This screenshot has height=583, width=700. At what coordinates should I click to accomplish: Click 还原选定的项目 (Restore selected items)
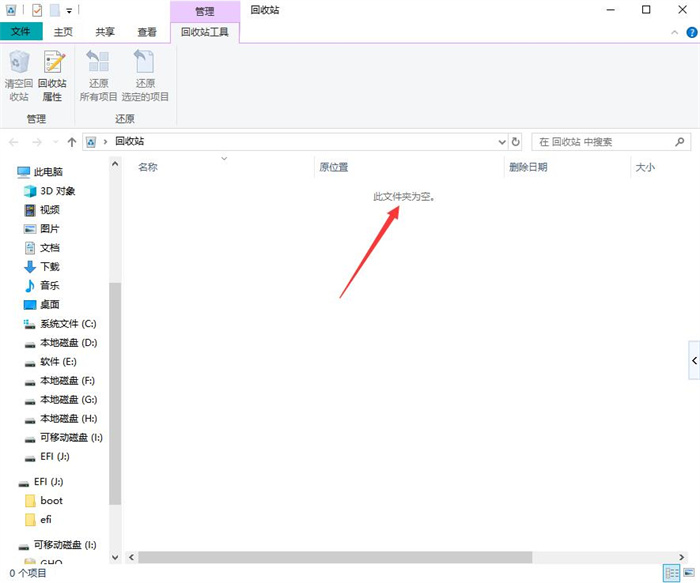(x=145, y=75)
